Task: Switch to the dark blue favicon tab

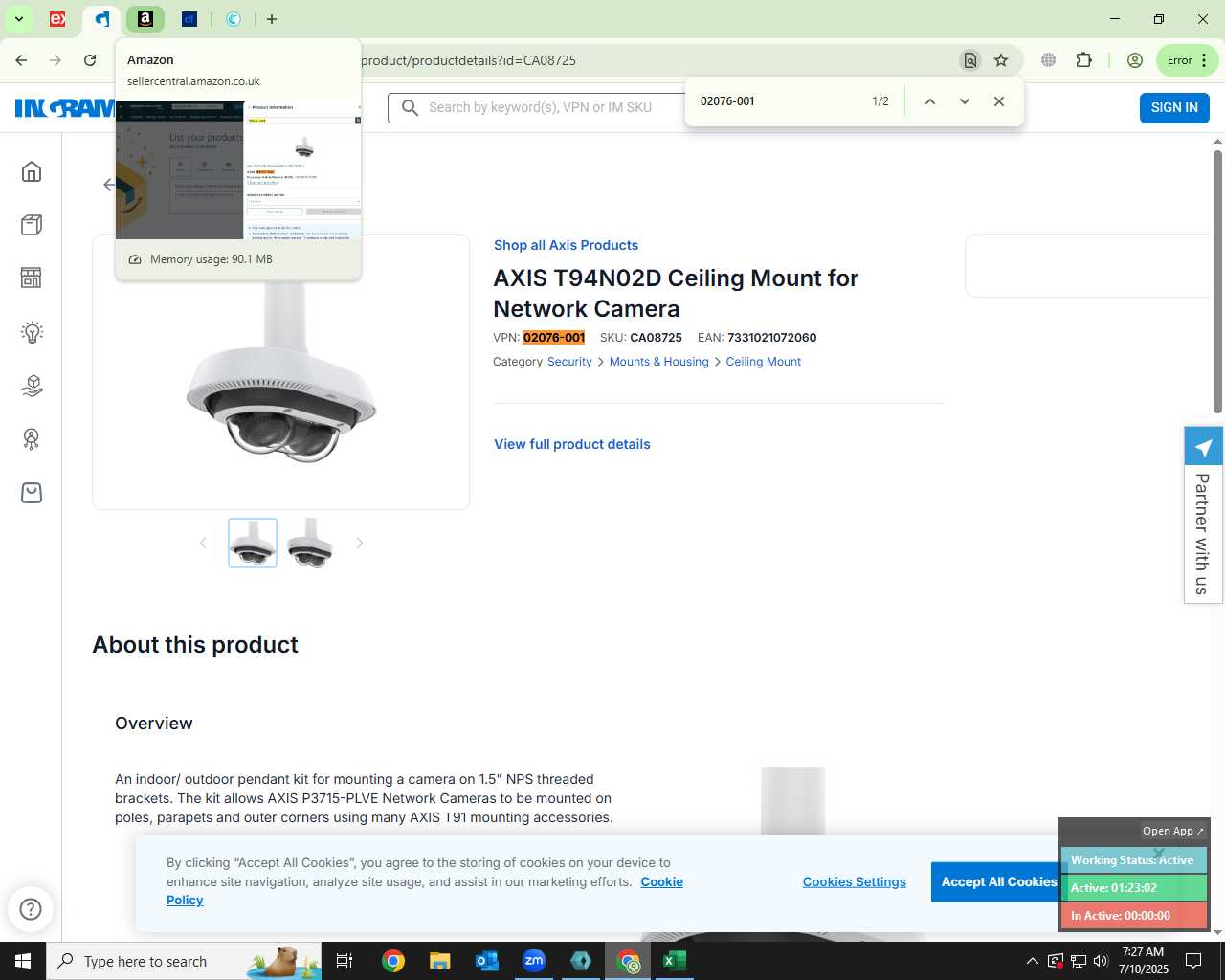Action: point(189,19)
